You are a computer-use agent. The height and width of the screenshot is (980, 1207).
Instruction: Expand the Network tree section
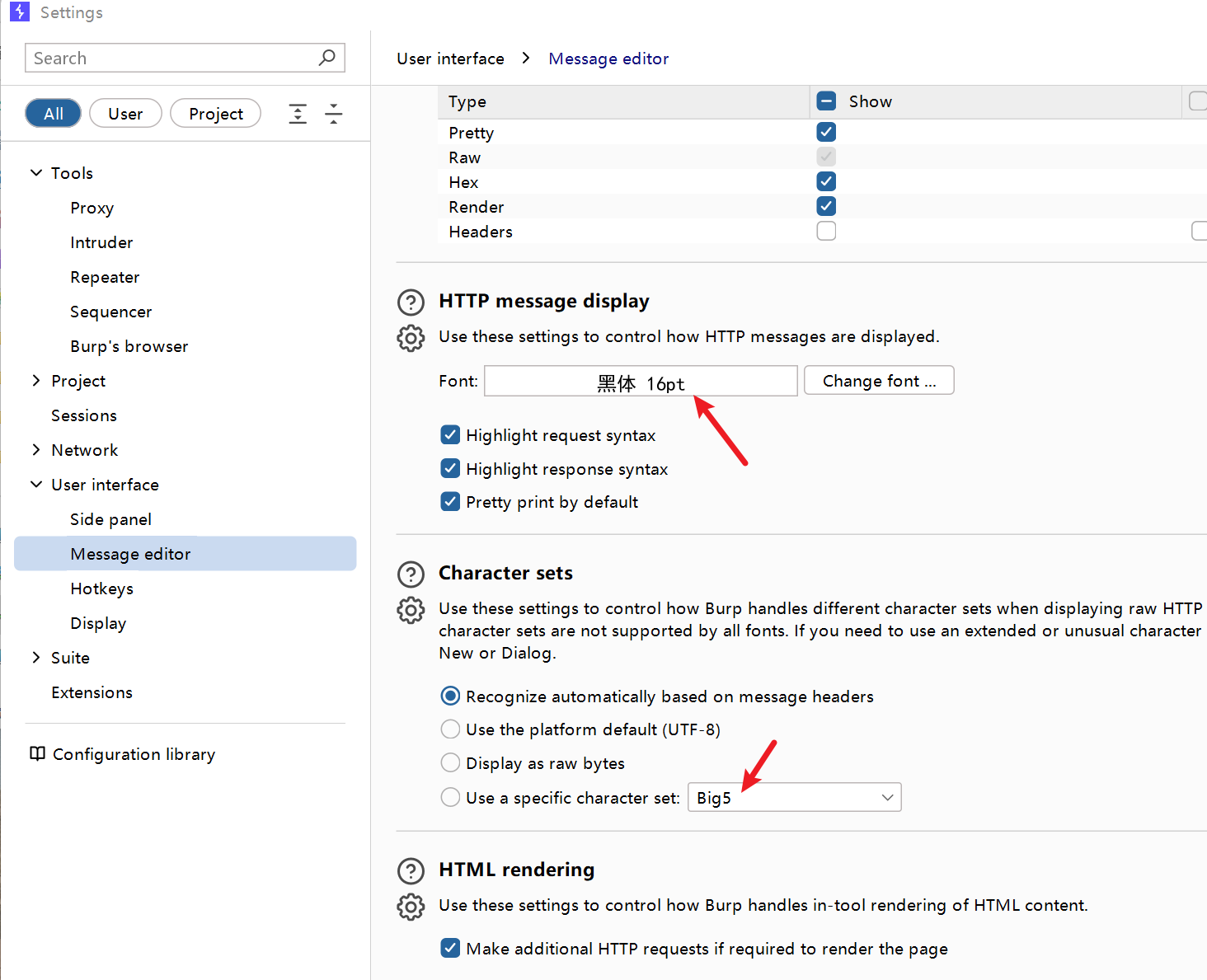pyautogui.click(x=36, y=449)
